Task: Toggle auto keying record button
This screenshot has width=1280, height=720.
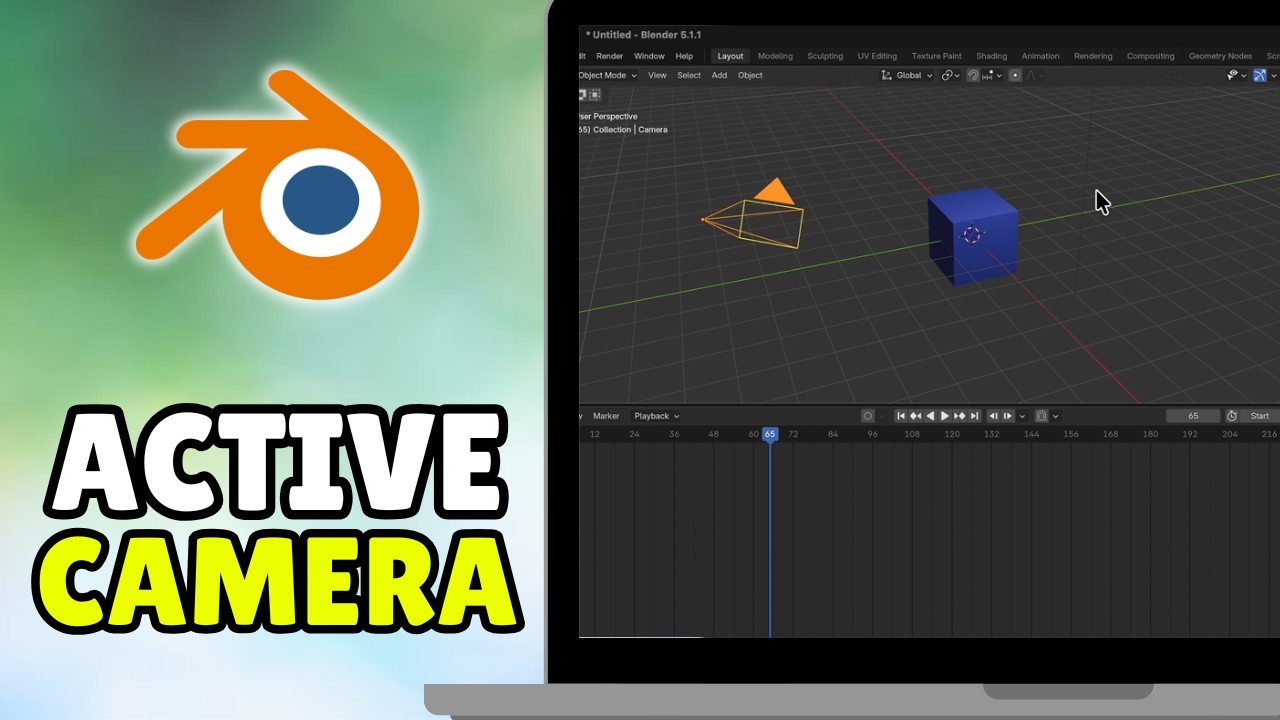Action: click(868, 416)
